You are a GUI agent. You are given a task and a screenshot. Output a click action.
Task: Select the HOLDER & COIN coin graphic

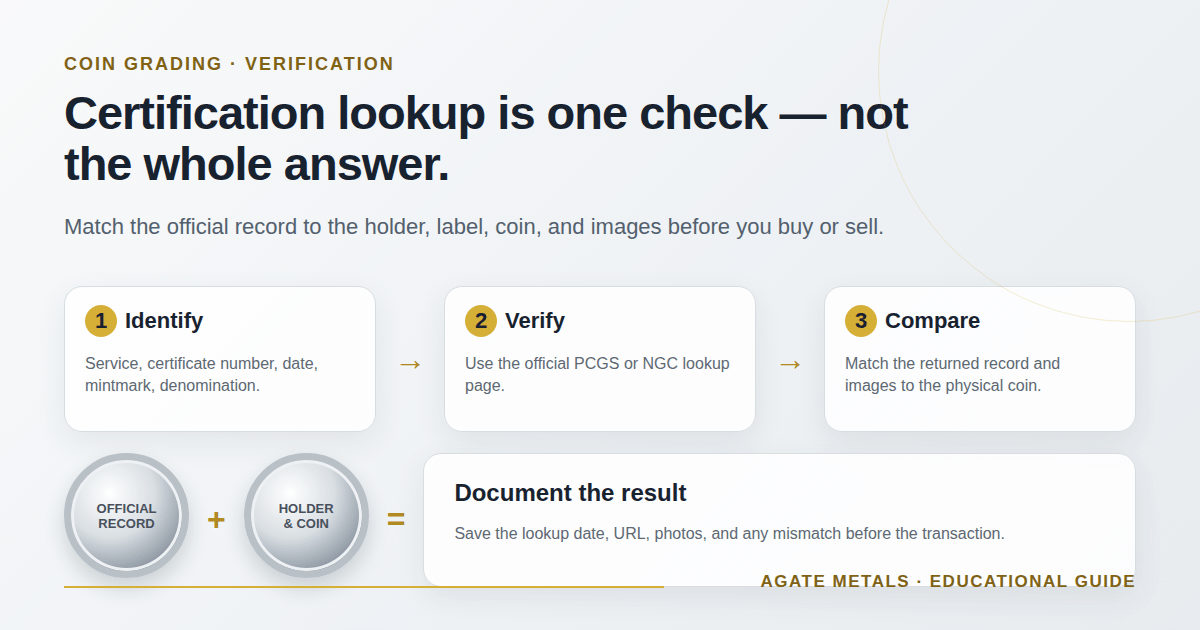(x=306, y=516)
